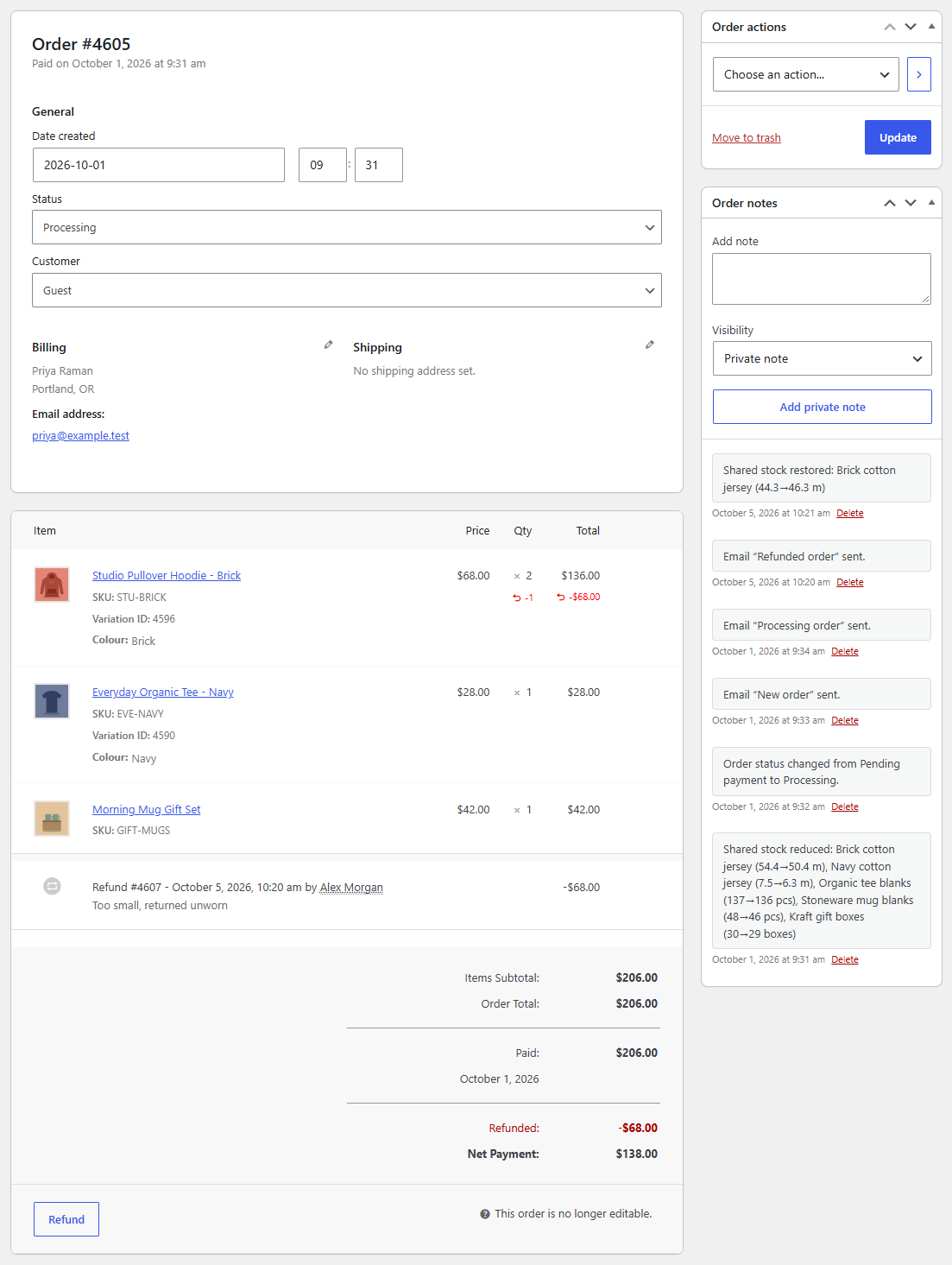Move Order notes panel up
This screenshot has width=952, height=1265.
tap(890, 203)
